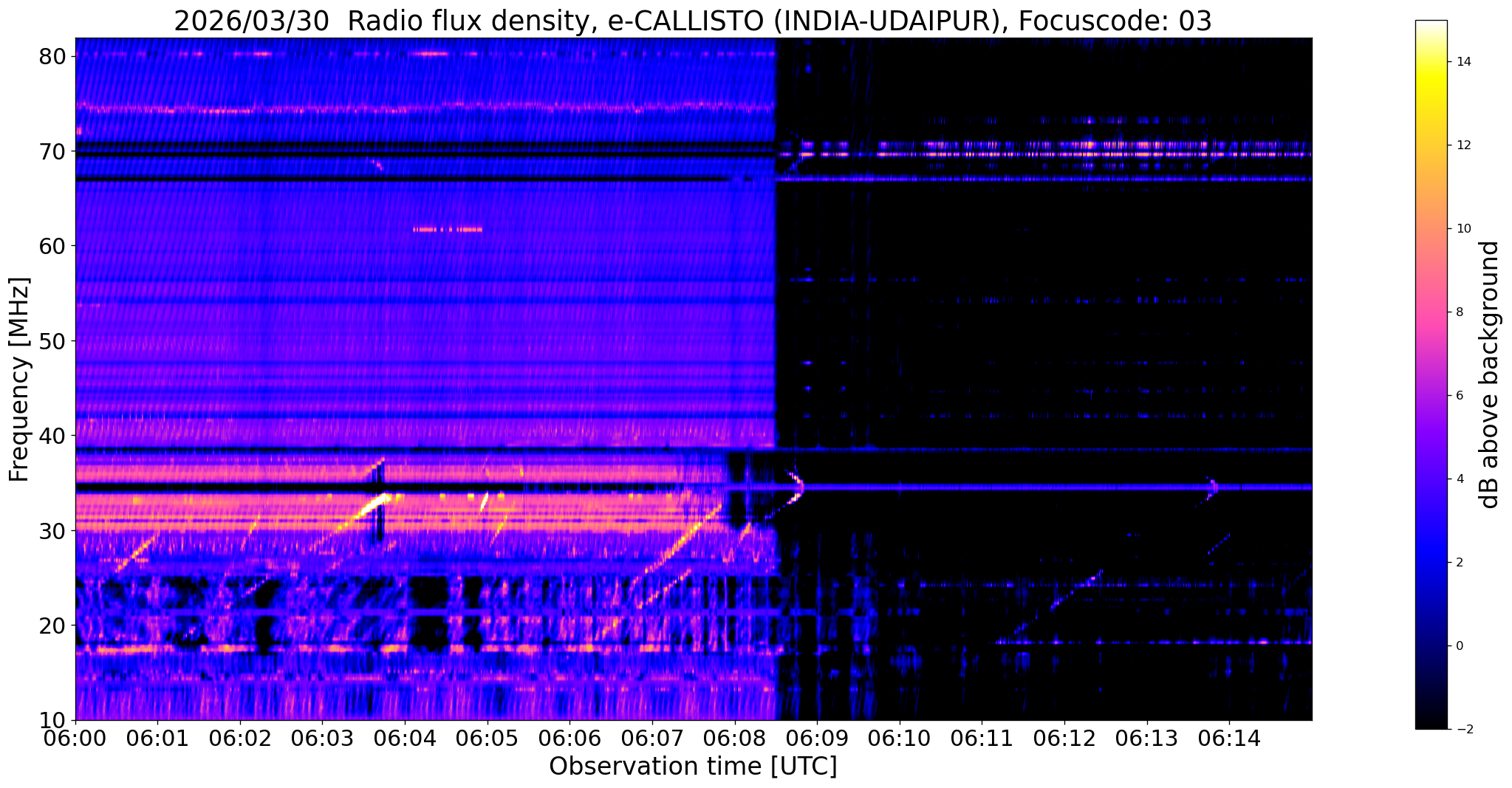The width and height of the screenshot is (1512, 788).
Task: Click the 'Frequency [MHz]' axis label
Action: [20, 379]
